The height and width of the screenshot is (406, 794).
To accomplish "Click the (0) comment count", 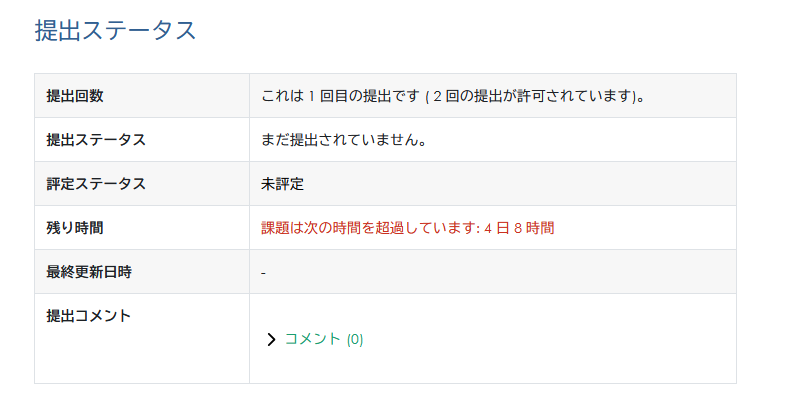I will [x=355, y=340].
